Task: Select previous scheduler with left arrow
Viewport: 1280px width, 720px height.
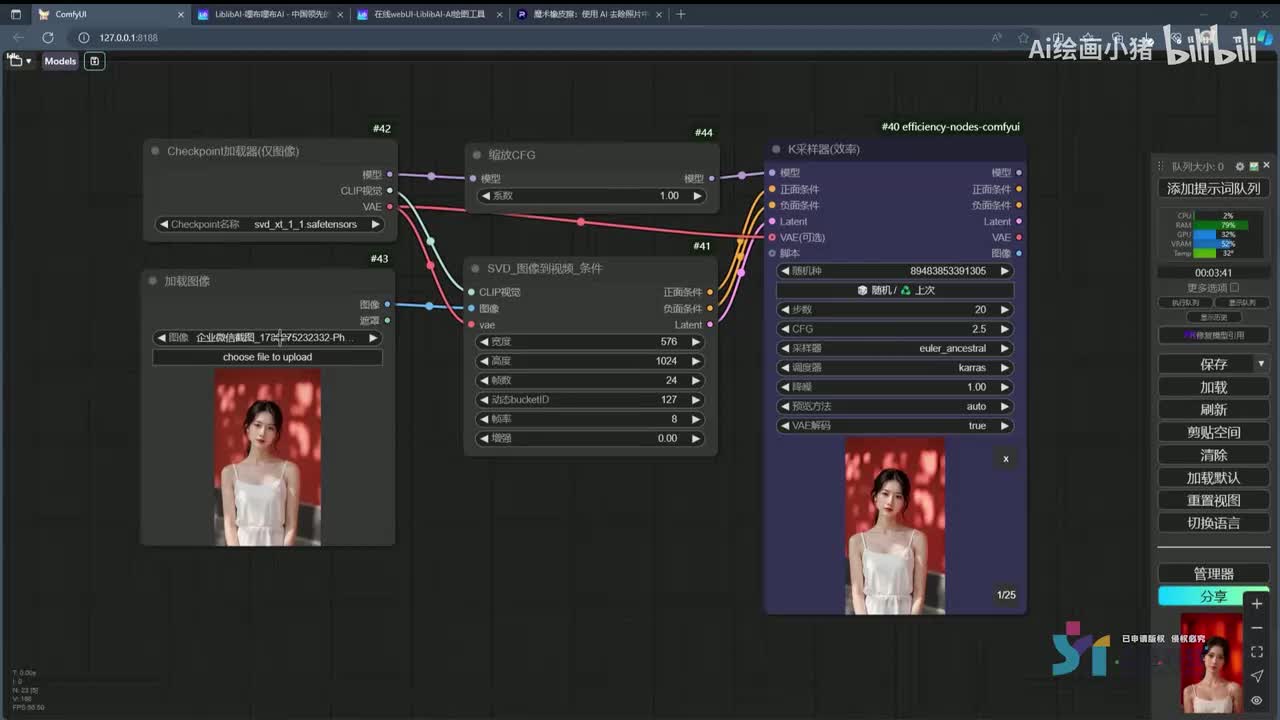Action: pyautogui.click(x=786, y=368)
